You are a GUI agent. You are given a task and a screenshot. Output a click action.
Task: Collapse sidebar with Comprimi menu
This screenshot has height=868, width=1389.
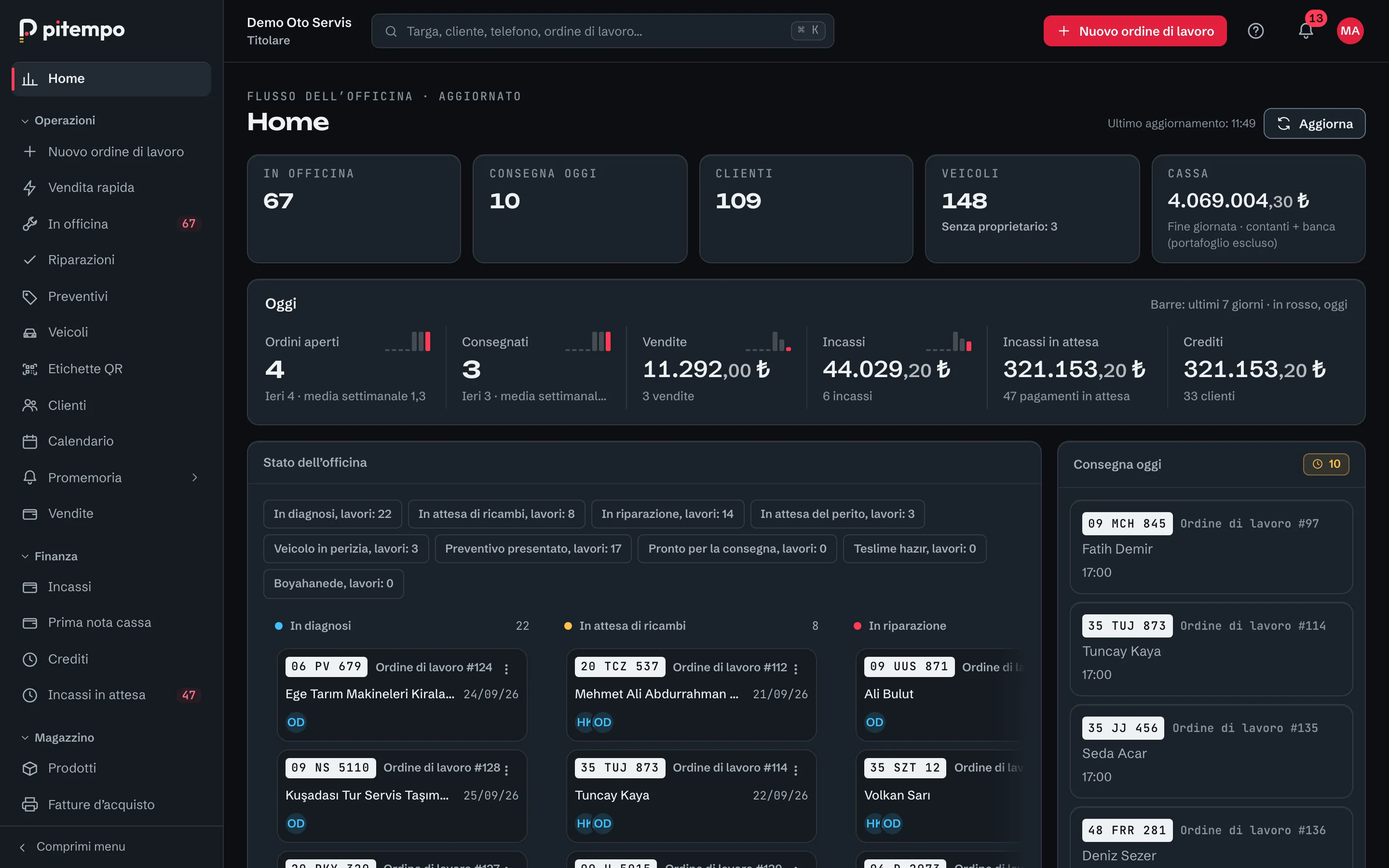point(72,847)
